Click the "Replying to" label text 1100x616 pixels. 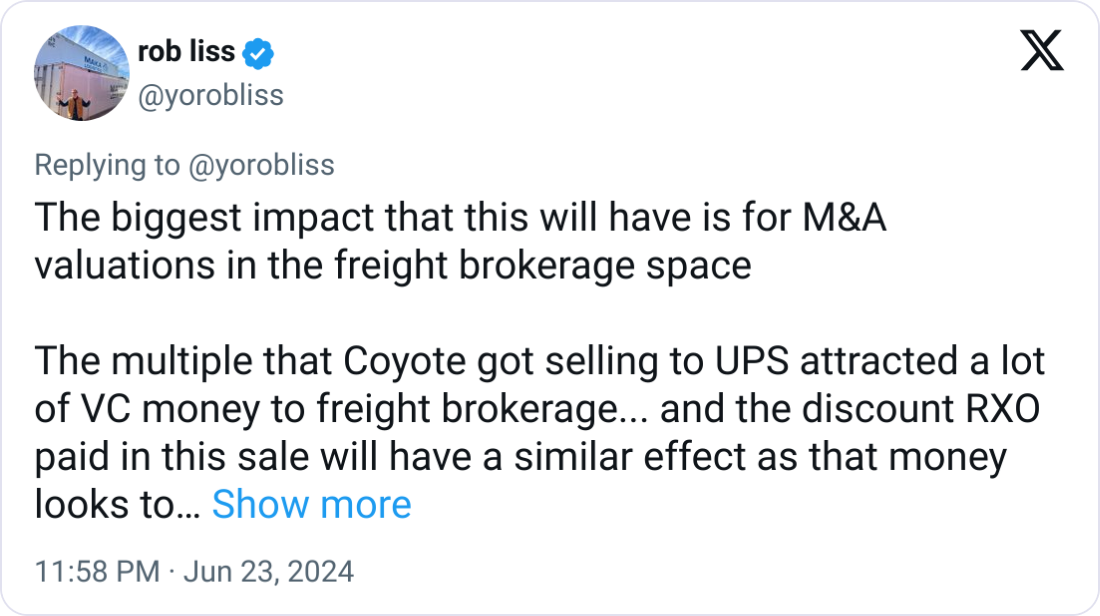pos(107,165)
